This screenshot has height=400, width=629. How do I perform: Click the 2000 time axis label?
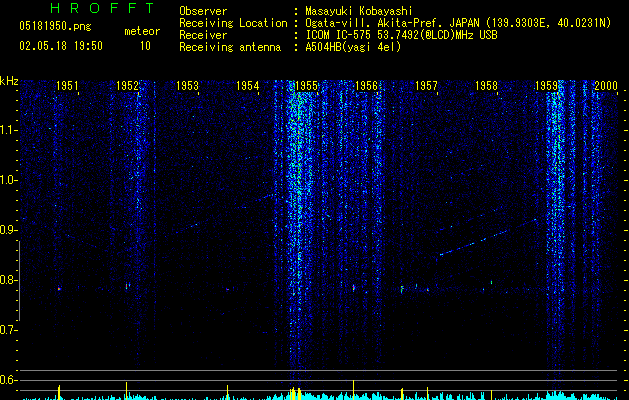point(606,85)
